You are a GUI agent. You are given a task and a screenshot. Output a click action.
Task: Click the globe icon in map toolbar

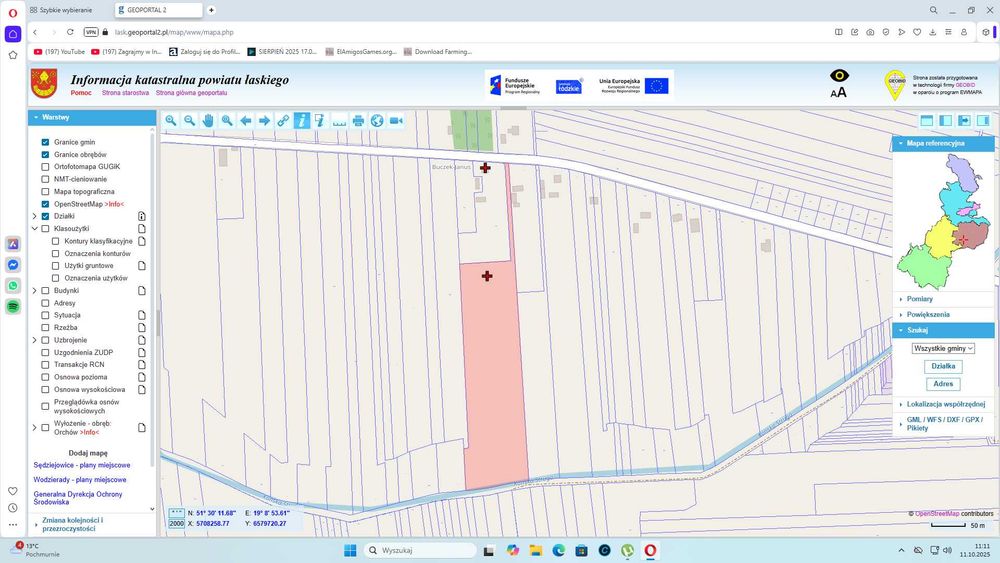click(377, 121)
